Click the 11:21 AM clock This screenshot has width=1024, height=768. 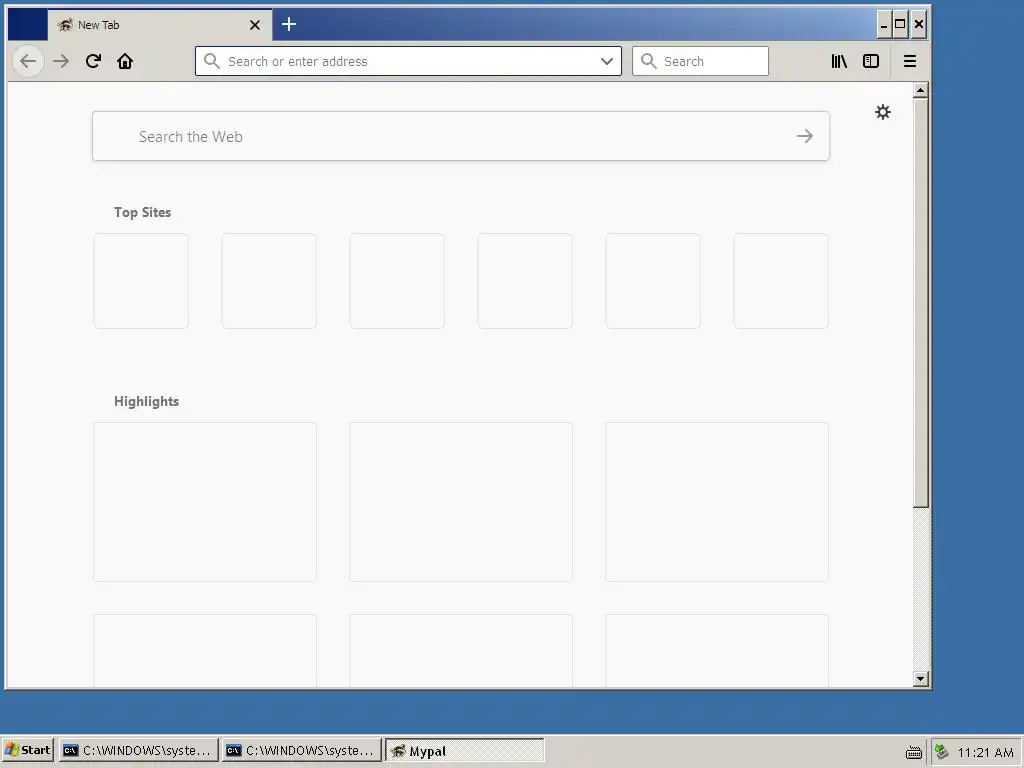(985, 752)
